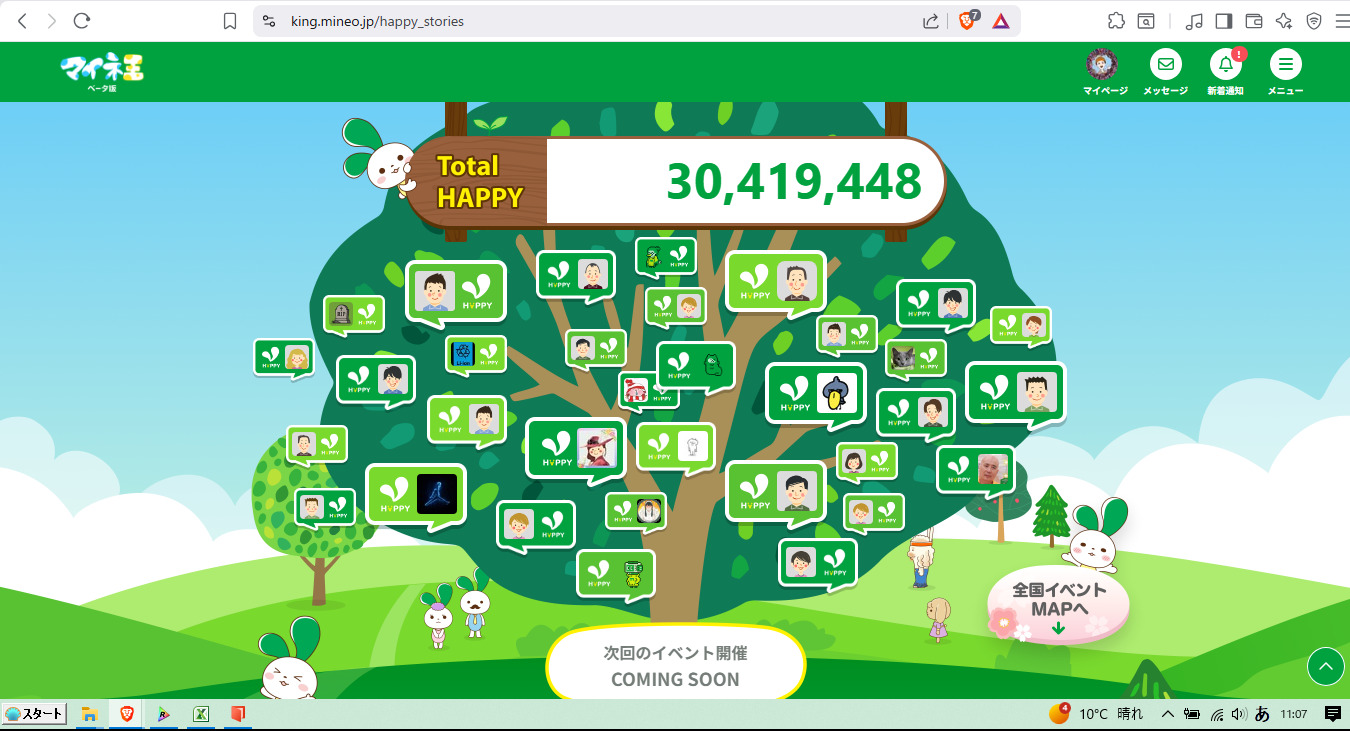Image resolution: width=1350 pixels, height=731 pixels.
Task: Open メッセージ inbox
Action: pos(1165,72)
